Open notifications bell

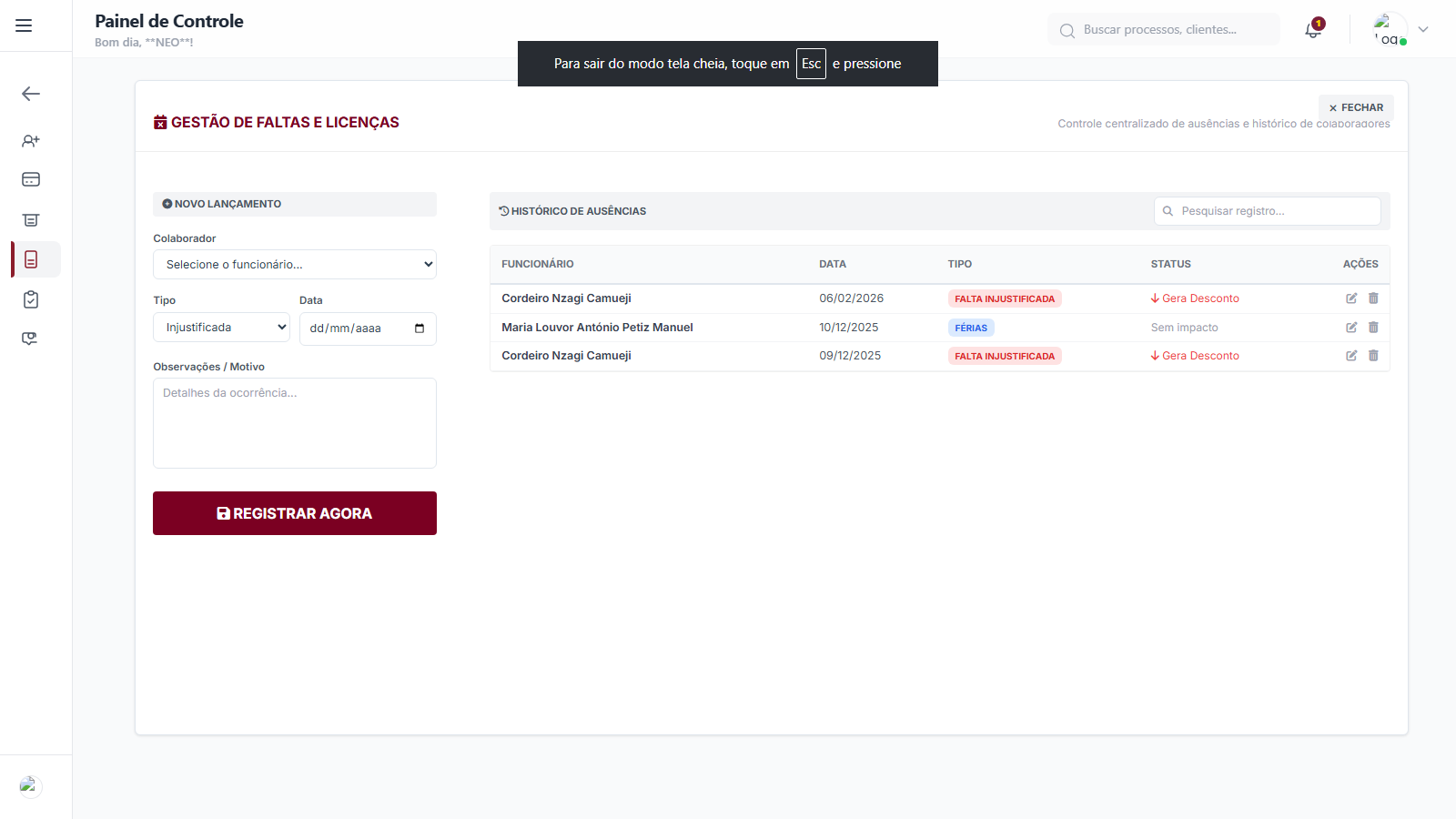[1312, 30]
